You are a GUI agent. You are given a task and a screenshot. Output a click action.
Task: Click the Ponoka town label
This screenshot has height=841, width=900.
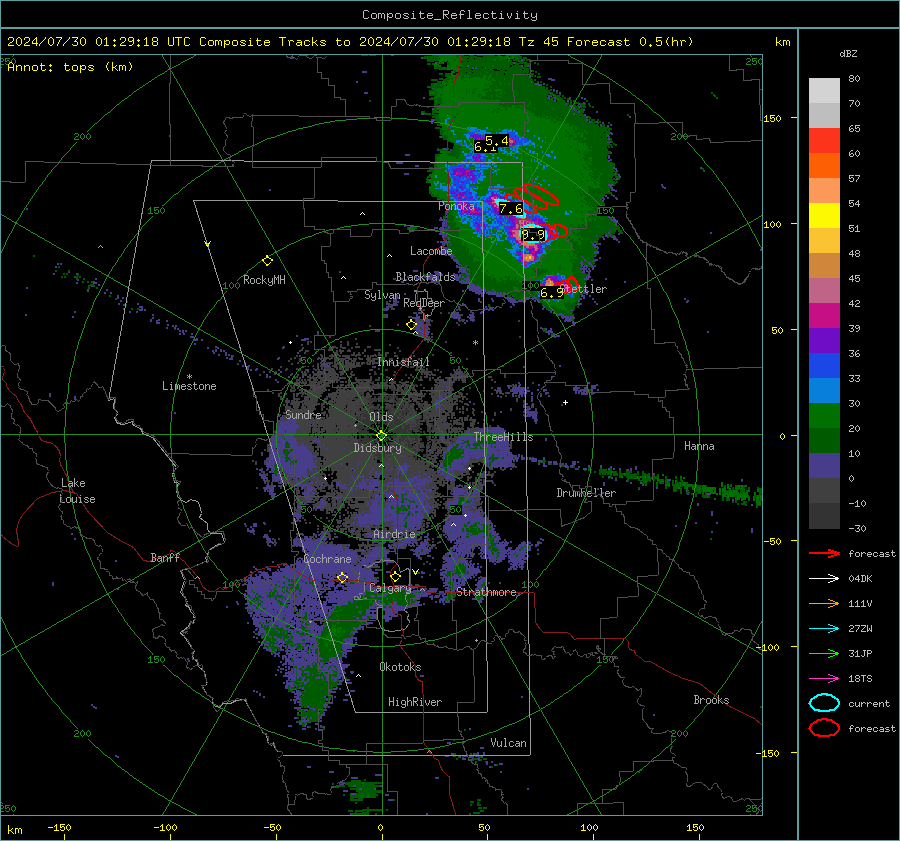pyautogui.click(x=456, y=206)
